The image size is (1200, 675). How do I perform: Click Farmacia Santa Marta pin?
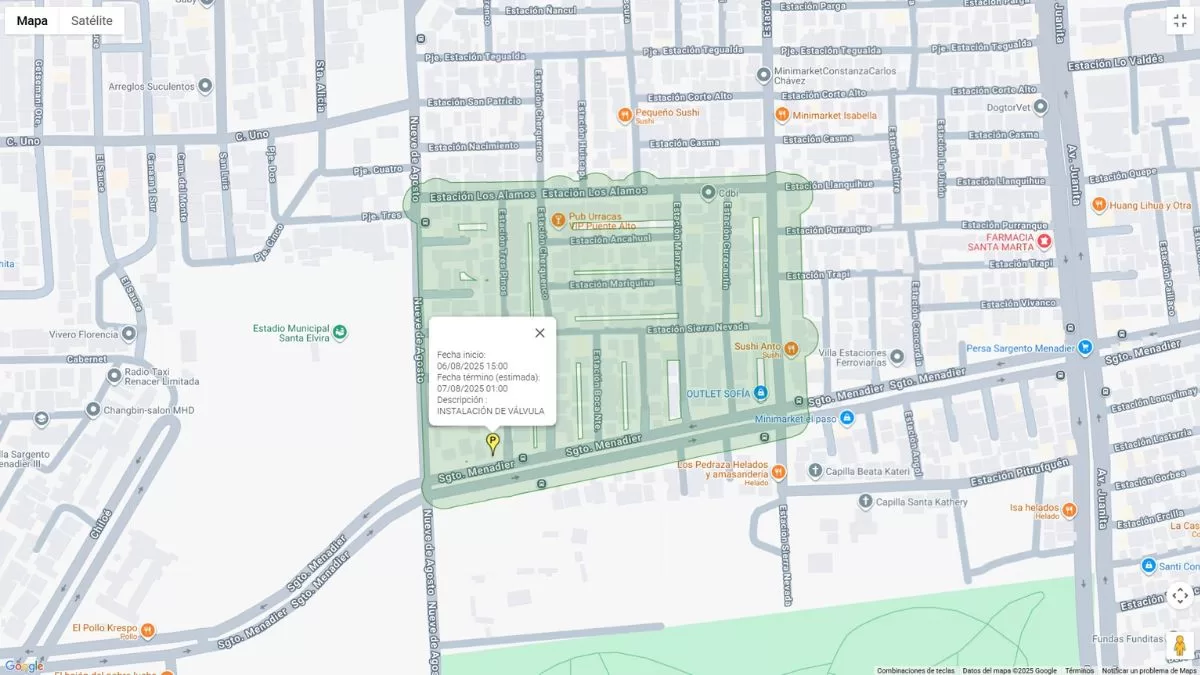(1044, 241)
